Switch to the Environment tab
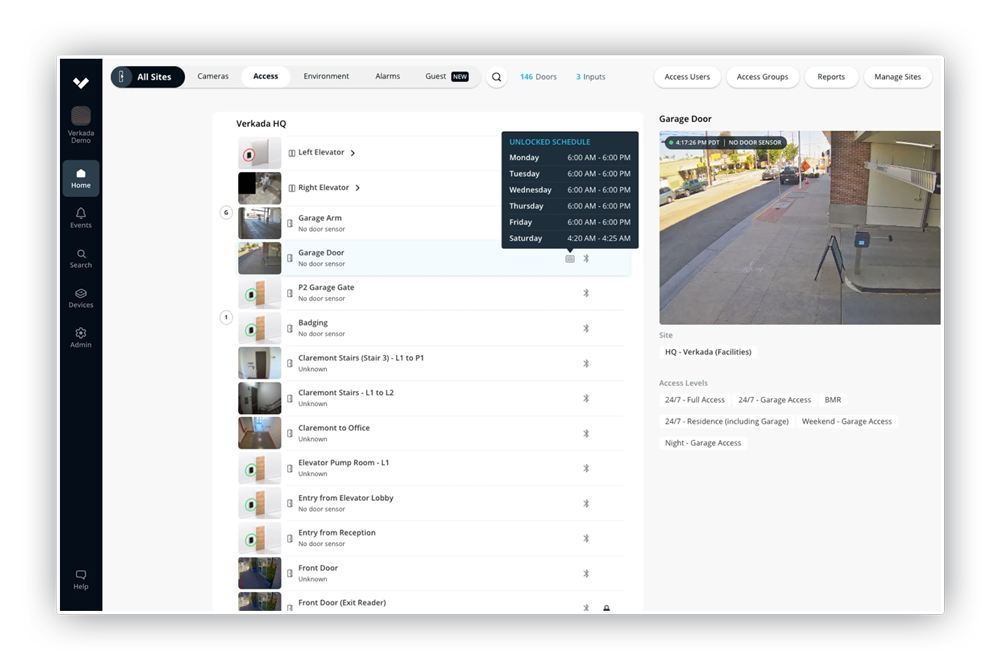 (326, 77)
